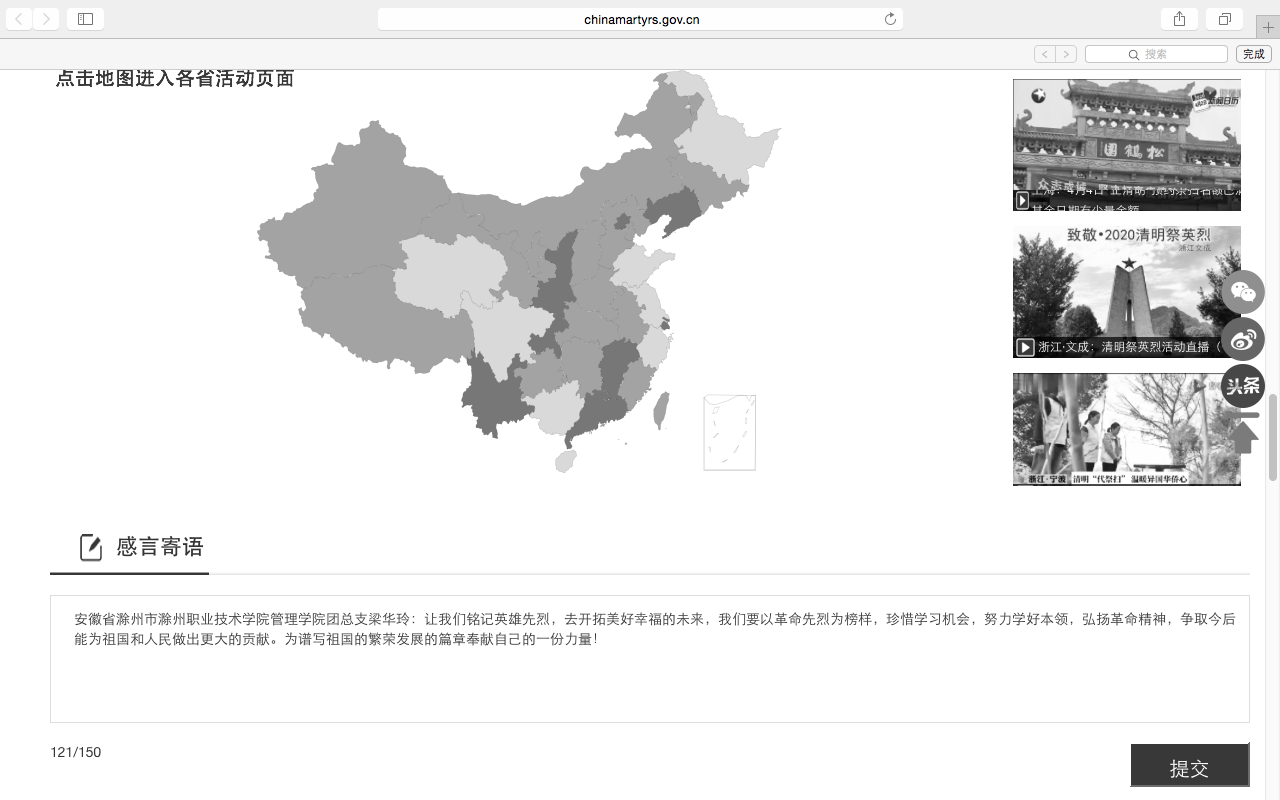Viewport: 1280px width, 800px height.
Task: Open a new tab with plus button
Action: coord(1268,27)
